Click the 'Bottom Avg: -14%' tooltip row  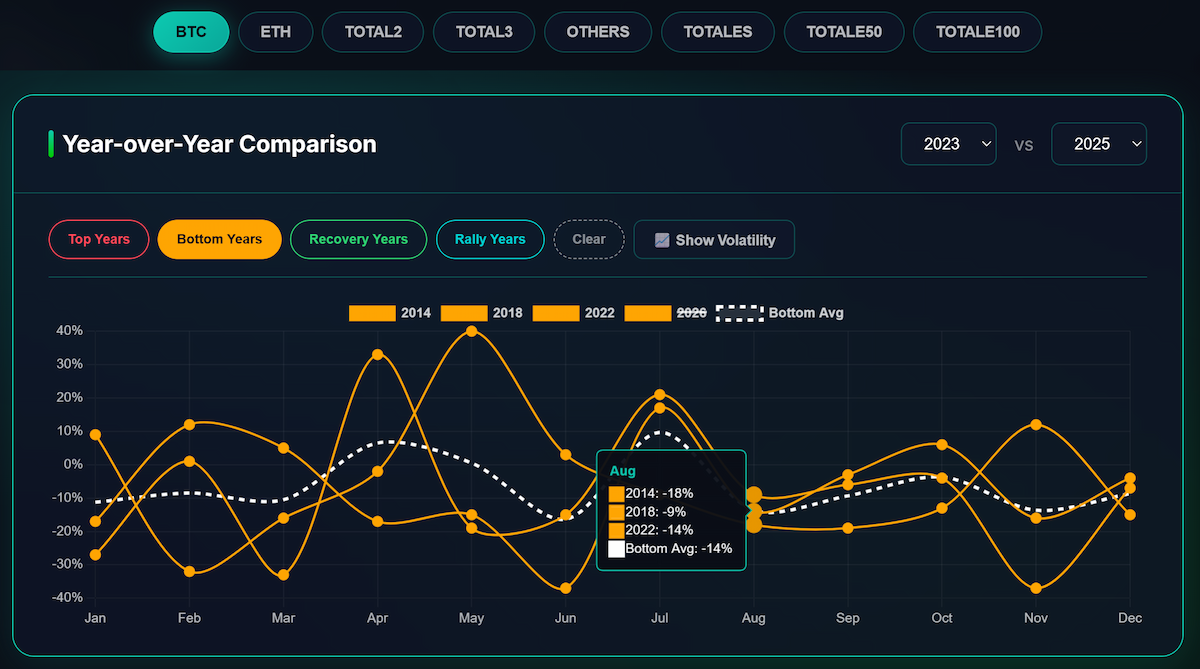point(670,548)
